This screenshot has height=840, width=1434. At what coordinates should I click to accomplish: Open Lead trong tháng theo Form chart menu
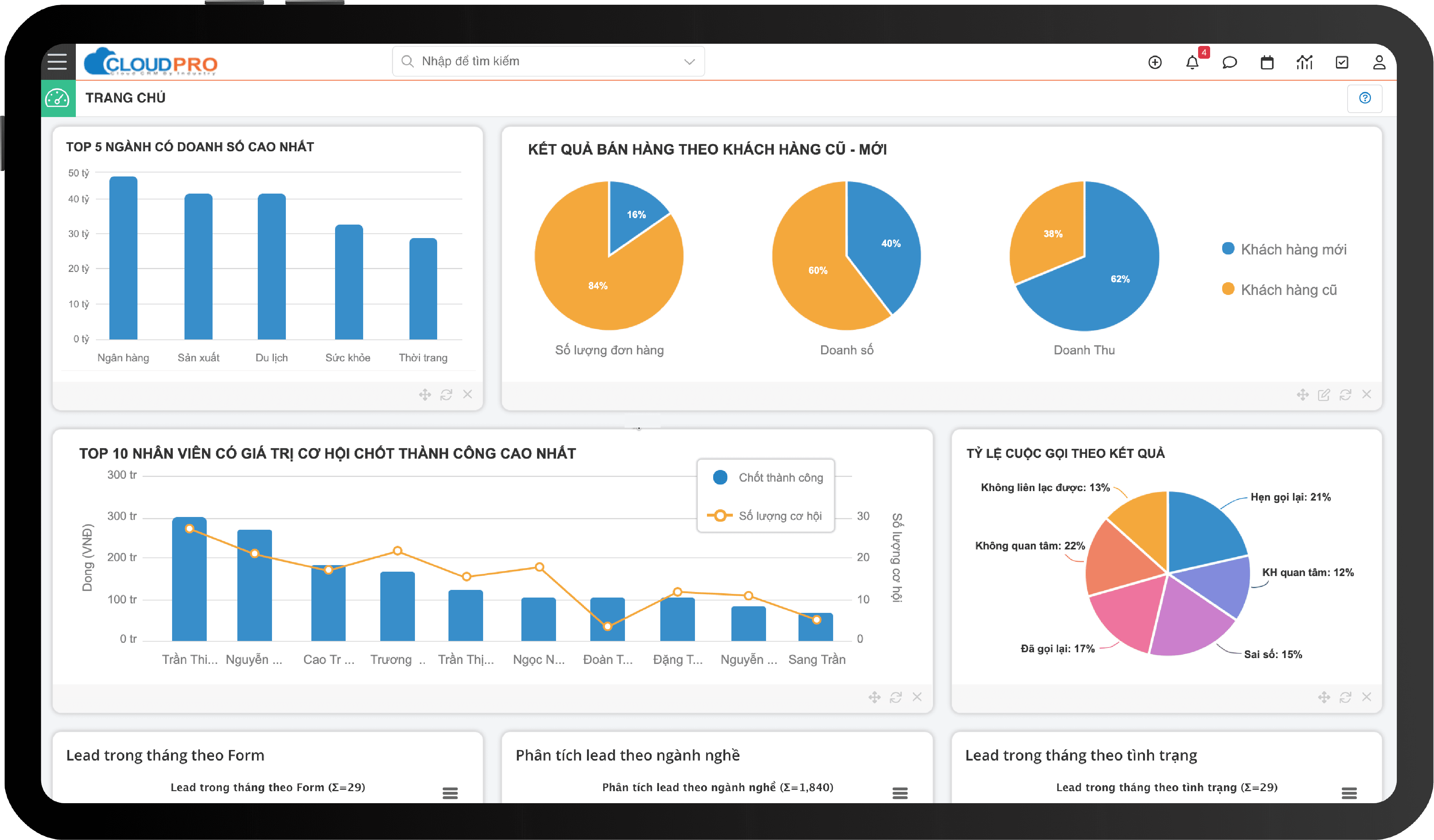coord(450,793)
